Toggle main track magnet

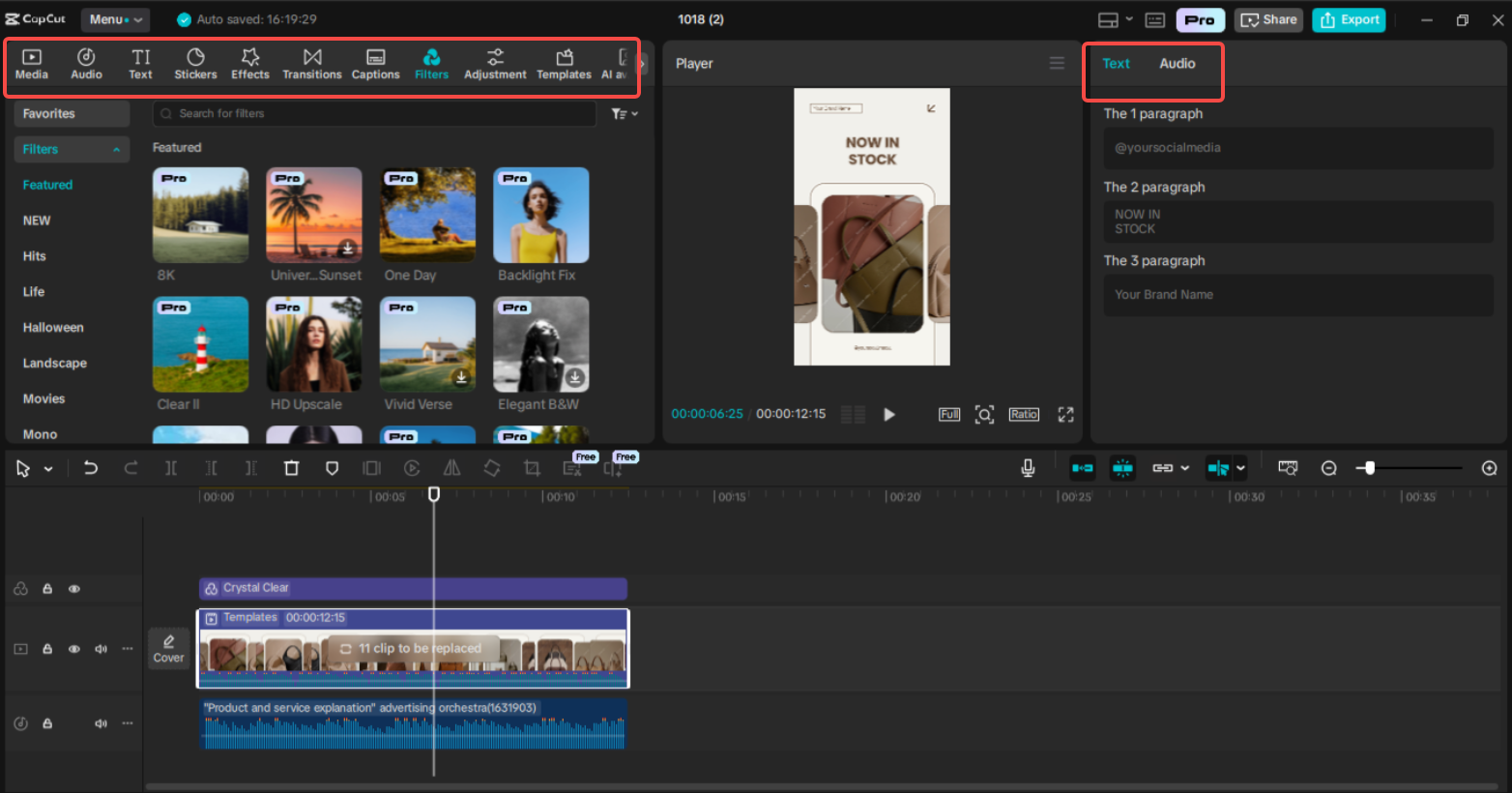point(1083,468)
